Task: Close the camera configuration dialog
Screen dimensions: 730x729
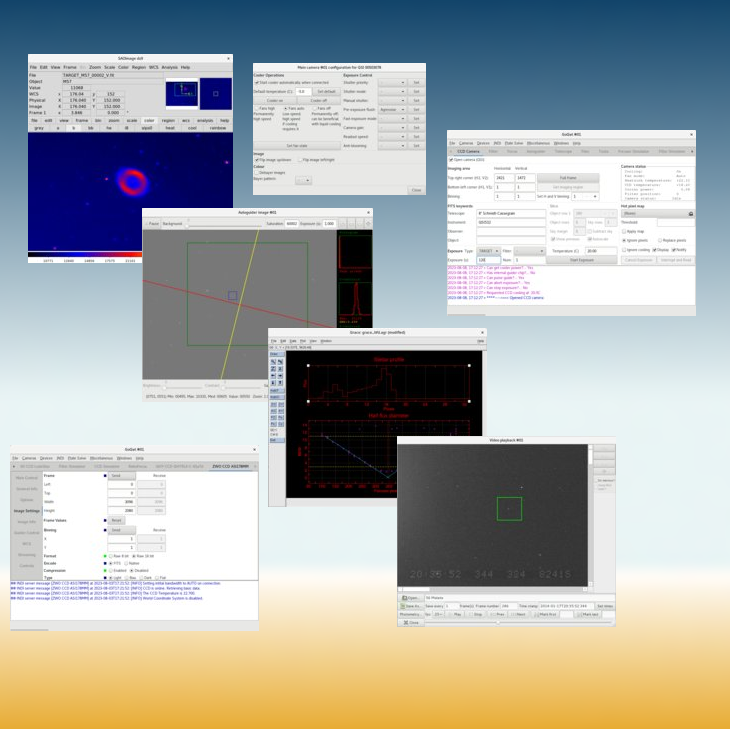Action: (x=416, y=190)
